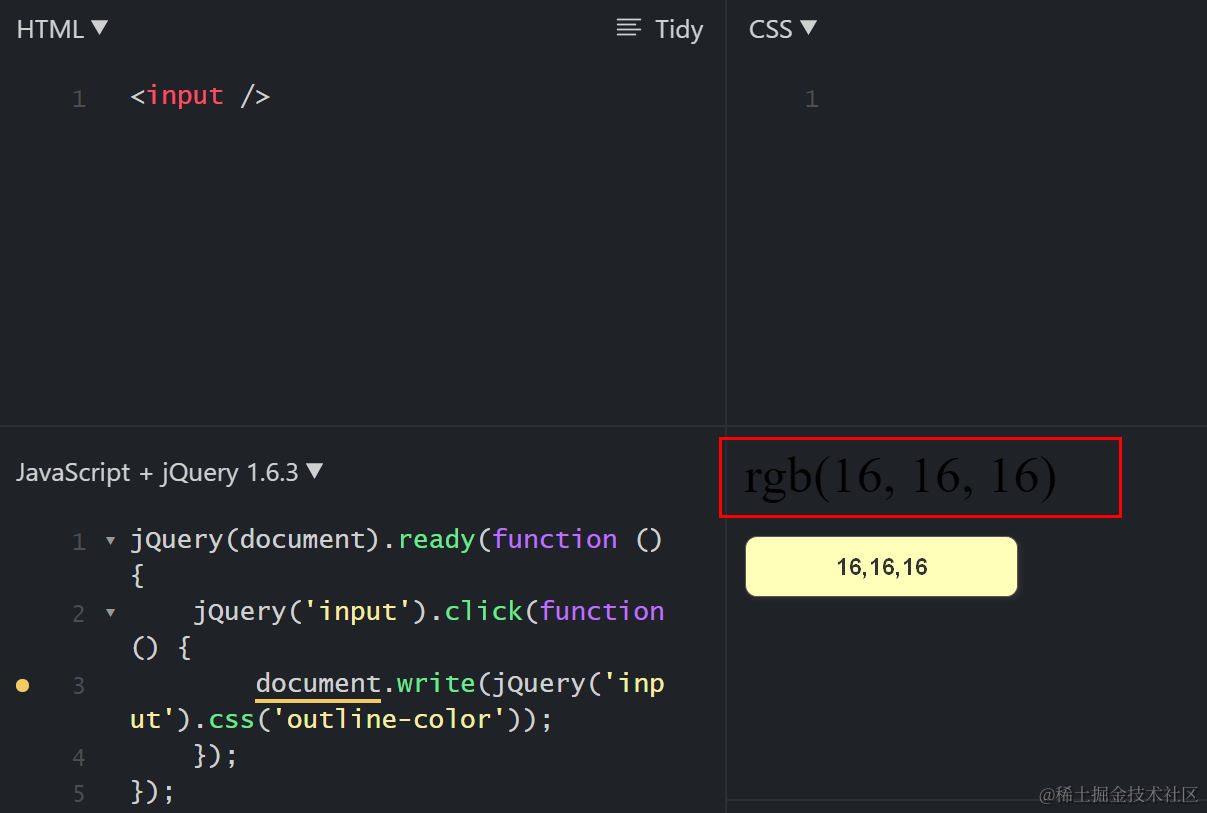Click line number 4 in JavaScript gutter
1207x813 pixels.
point(79,757)
